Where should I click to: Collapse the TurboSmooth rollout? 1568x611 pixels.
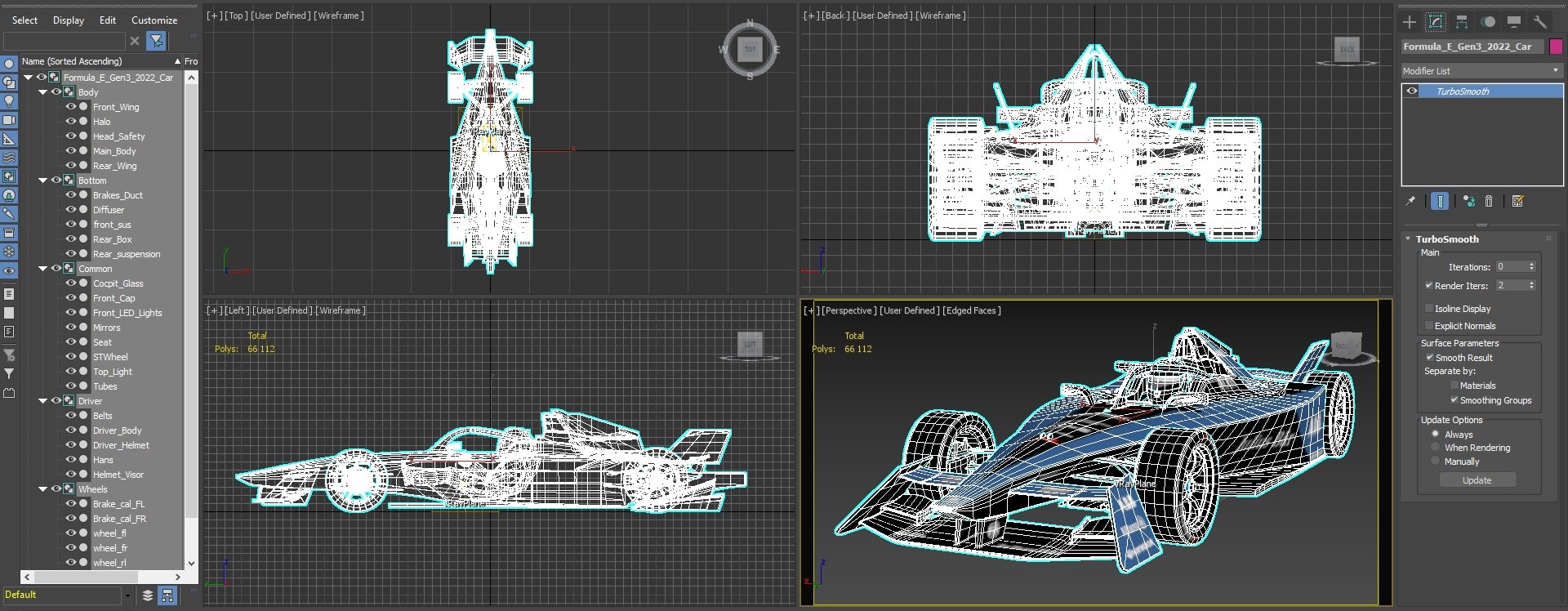[x=1408, y=239]
